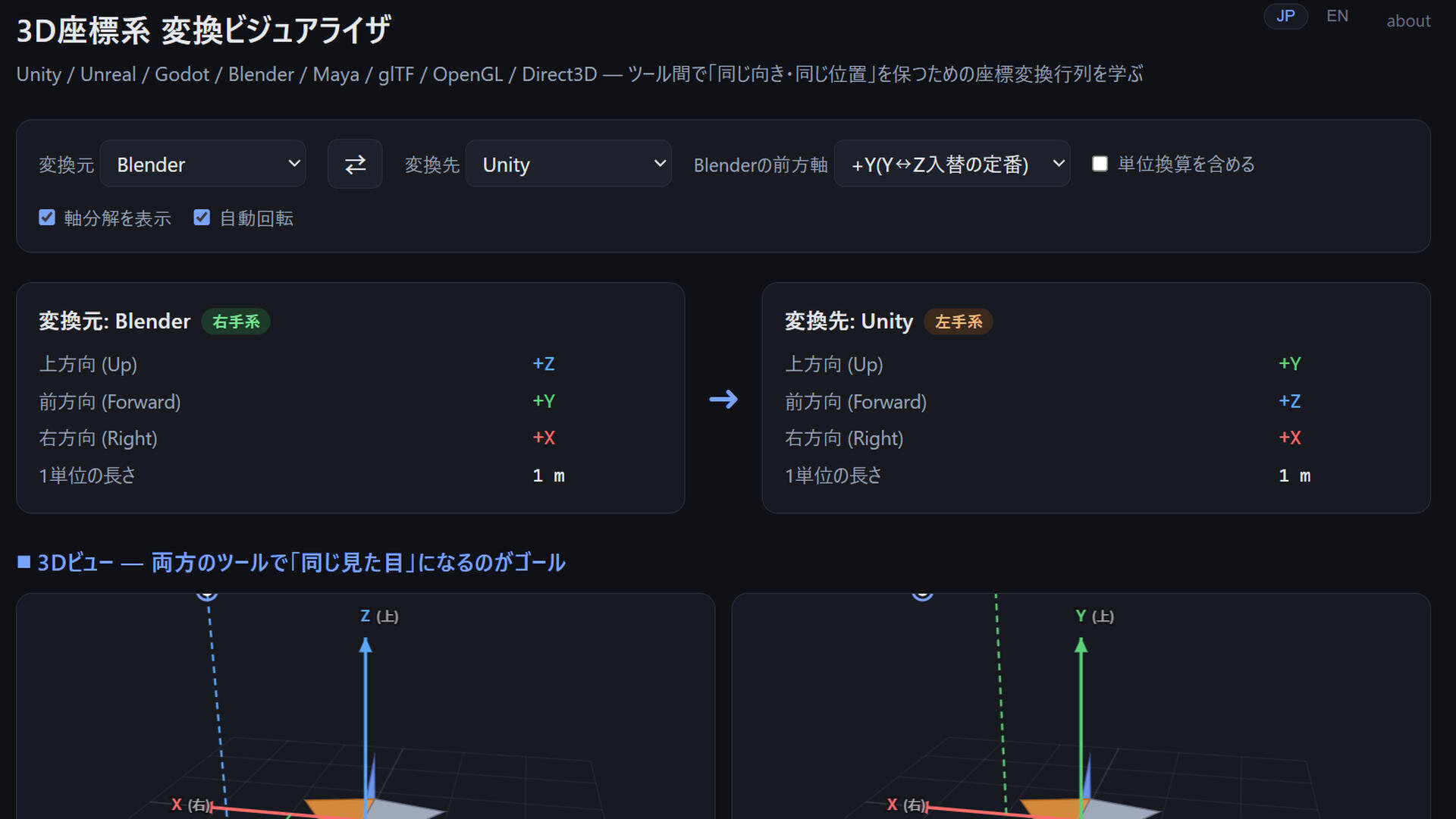Switch language to EN

(1337, 16)
